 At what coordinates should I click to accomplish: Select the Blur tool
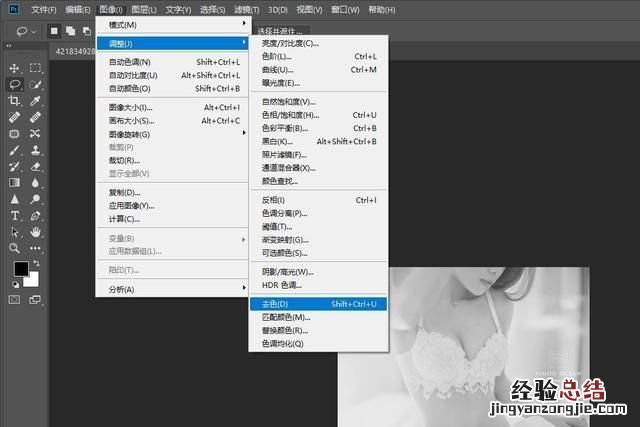pyautogui.click(x=35, y=182)
